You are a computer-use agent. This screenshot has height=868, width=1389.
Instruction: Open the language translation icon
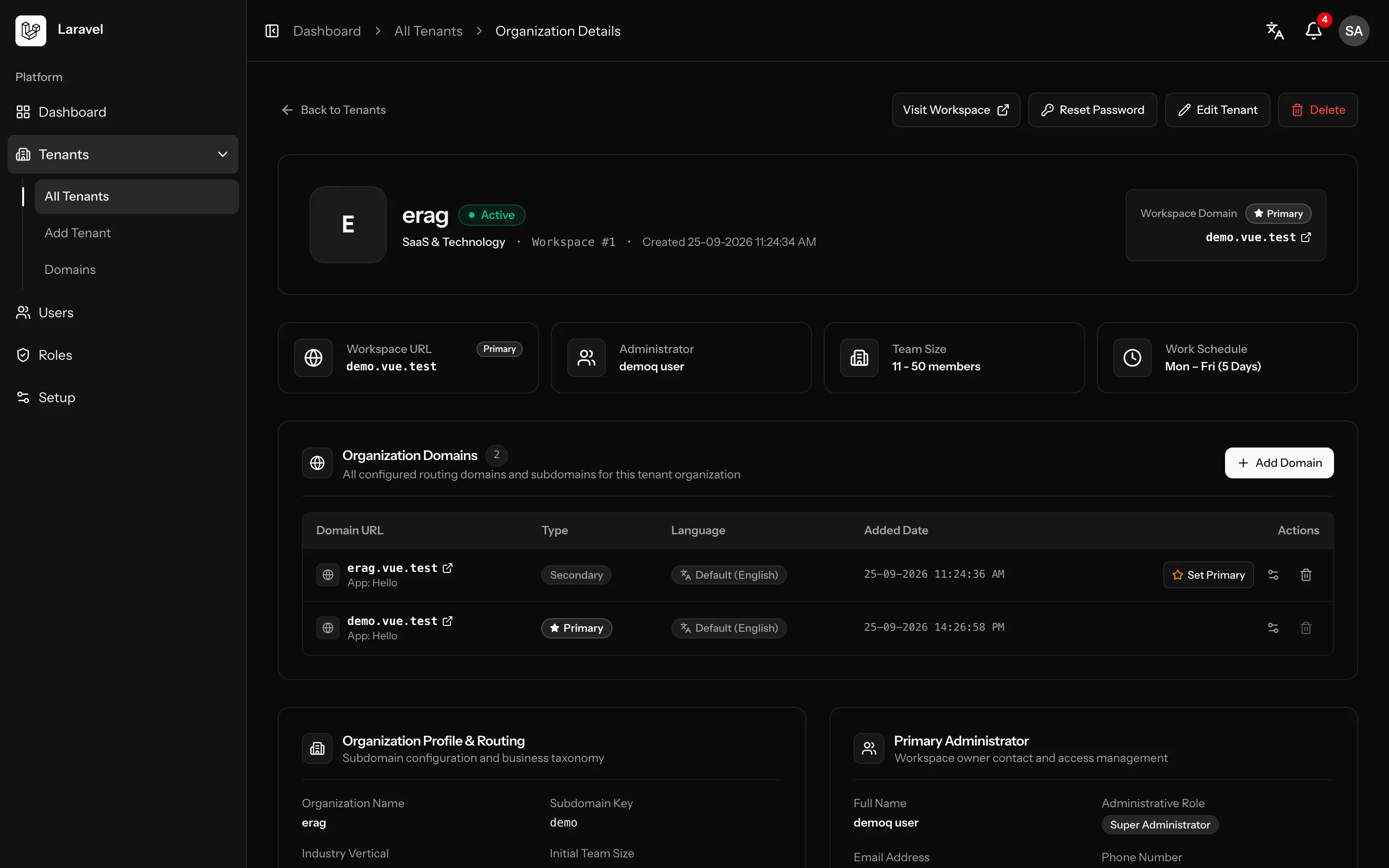[1275, 31]
